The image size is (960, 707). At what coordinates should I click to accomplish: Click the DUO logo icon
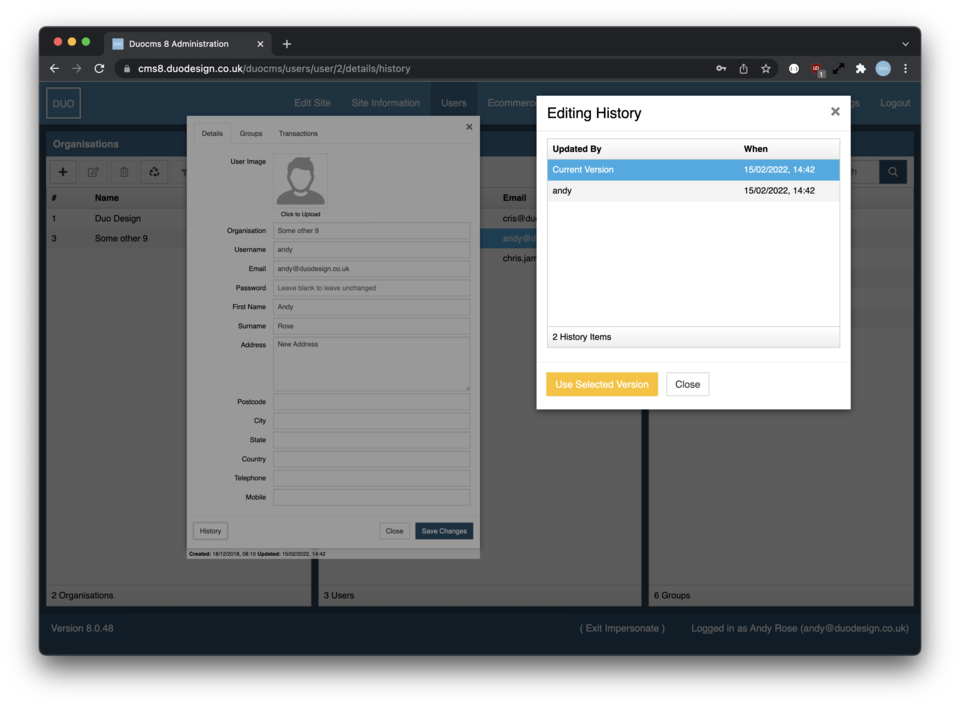tap(63, 103)
